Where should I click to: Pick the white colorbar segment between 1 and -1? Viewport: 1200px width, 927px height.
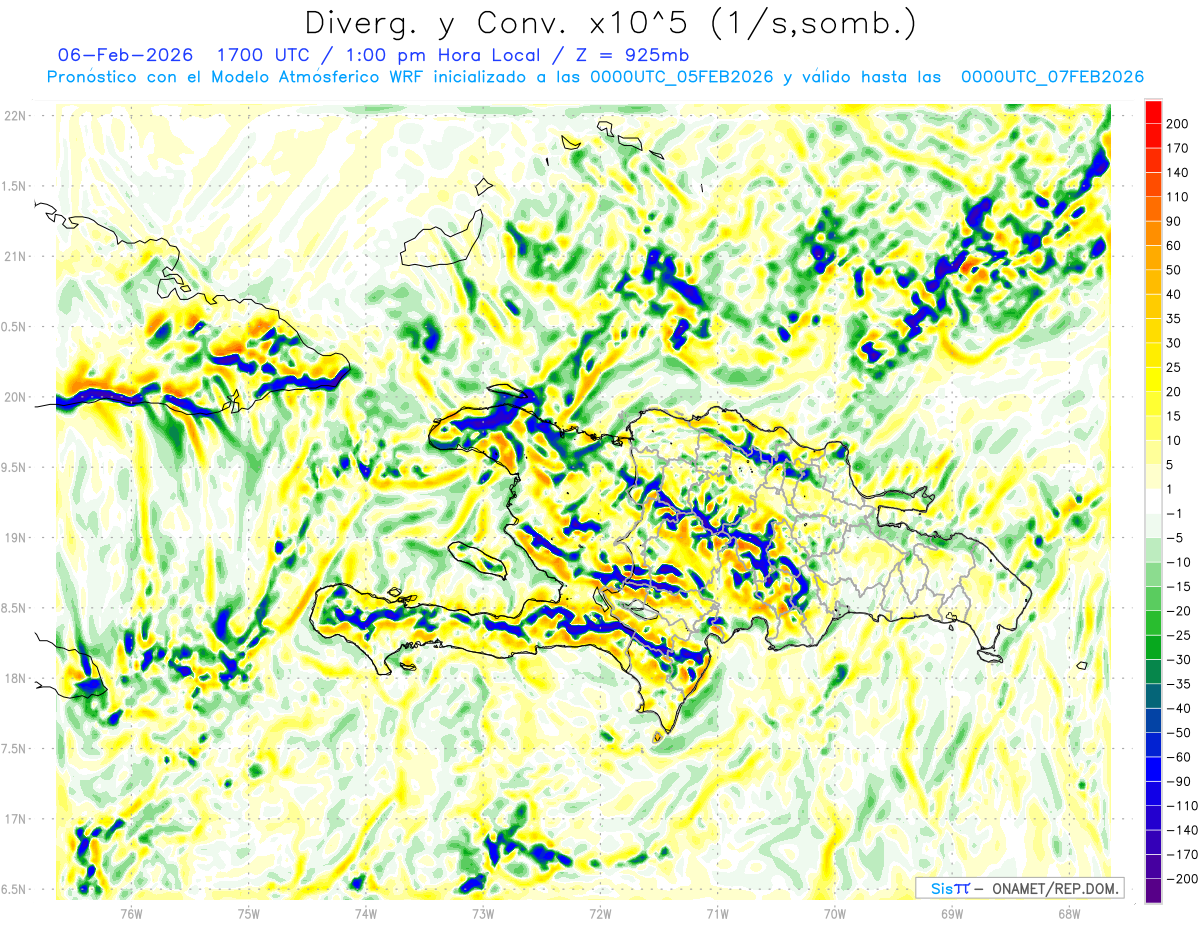(x=1153, y=501)
